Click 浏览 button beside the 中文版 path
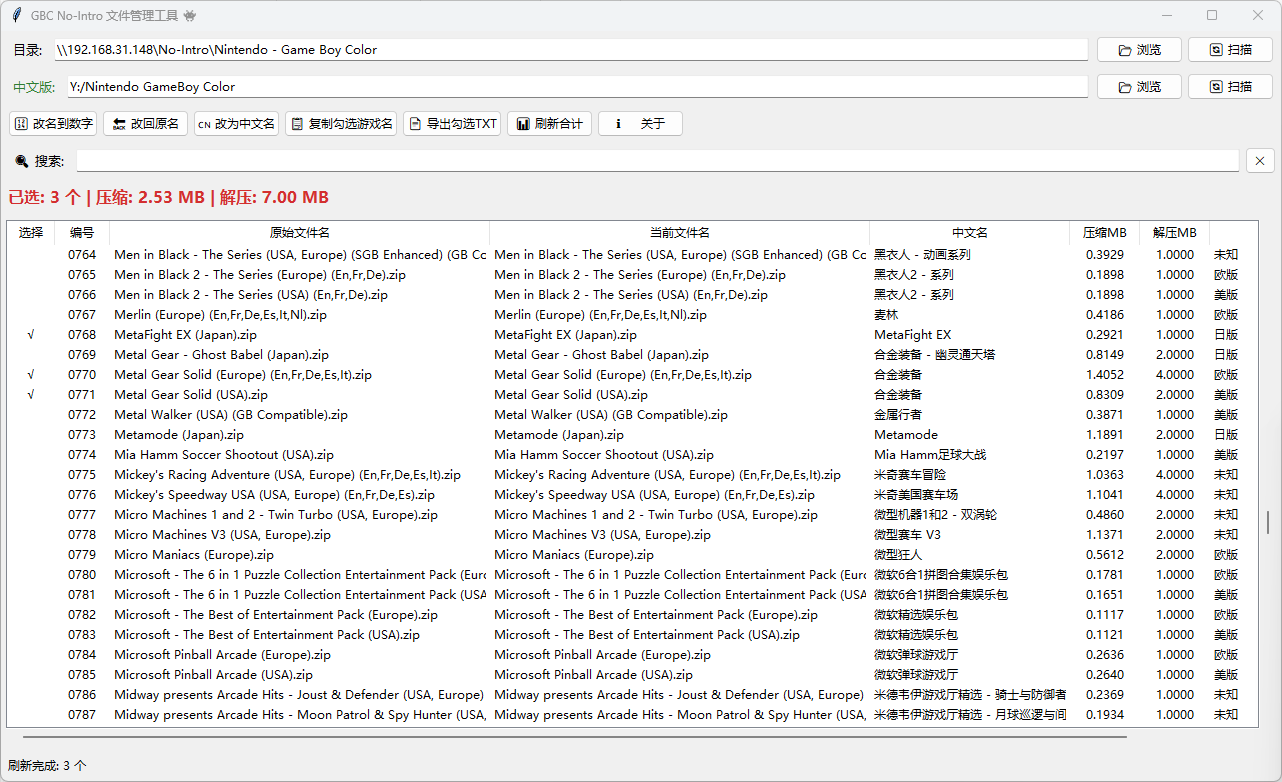This screenshot has width=1282, height=782. (1139, 87)
